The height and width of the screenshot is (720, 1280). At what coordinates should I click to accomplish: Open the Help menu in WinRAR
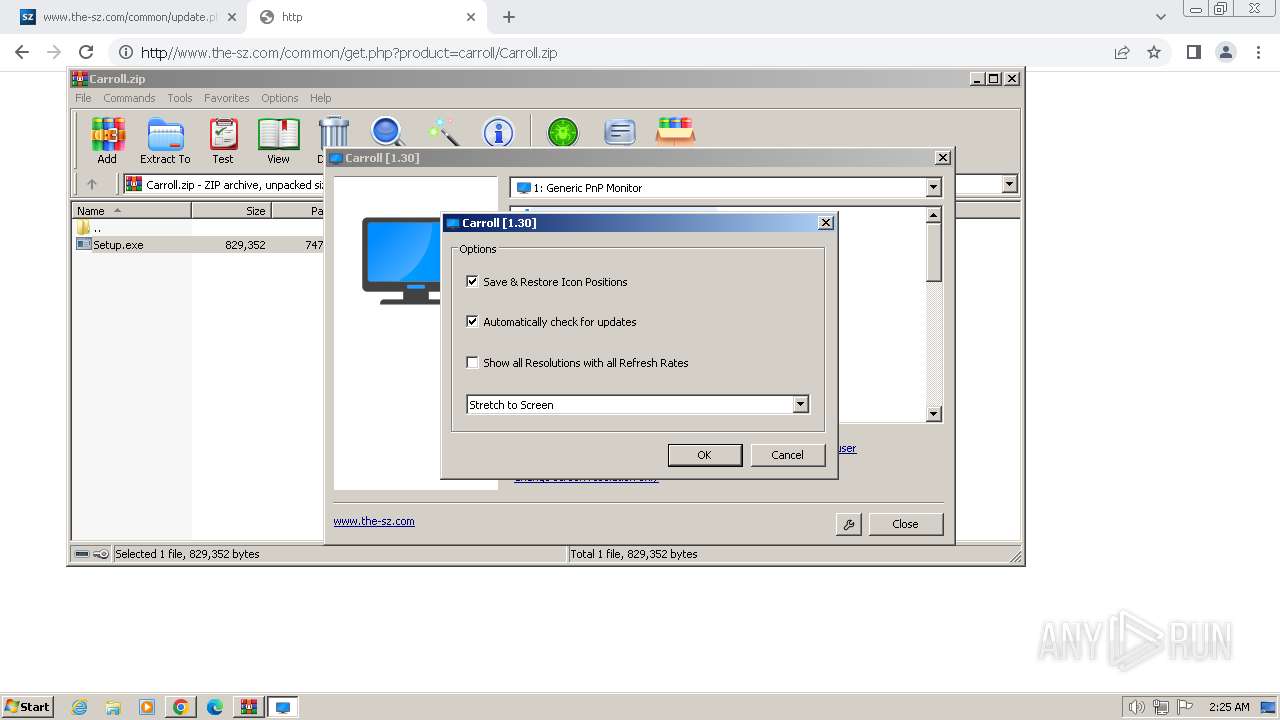click(x=320, y=98)
